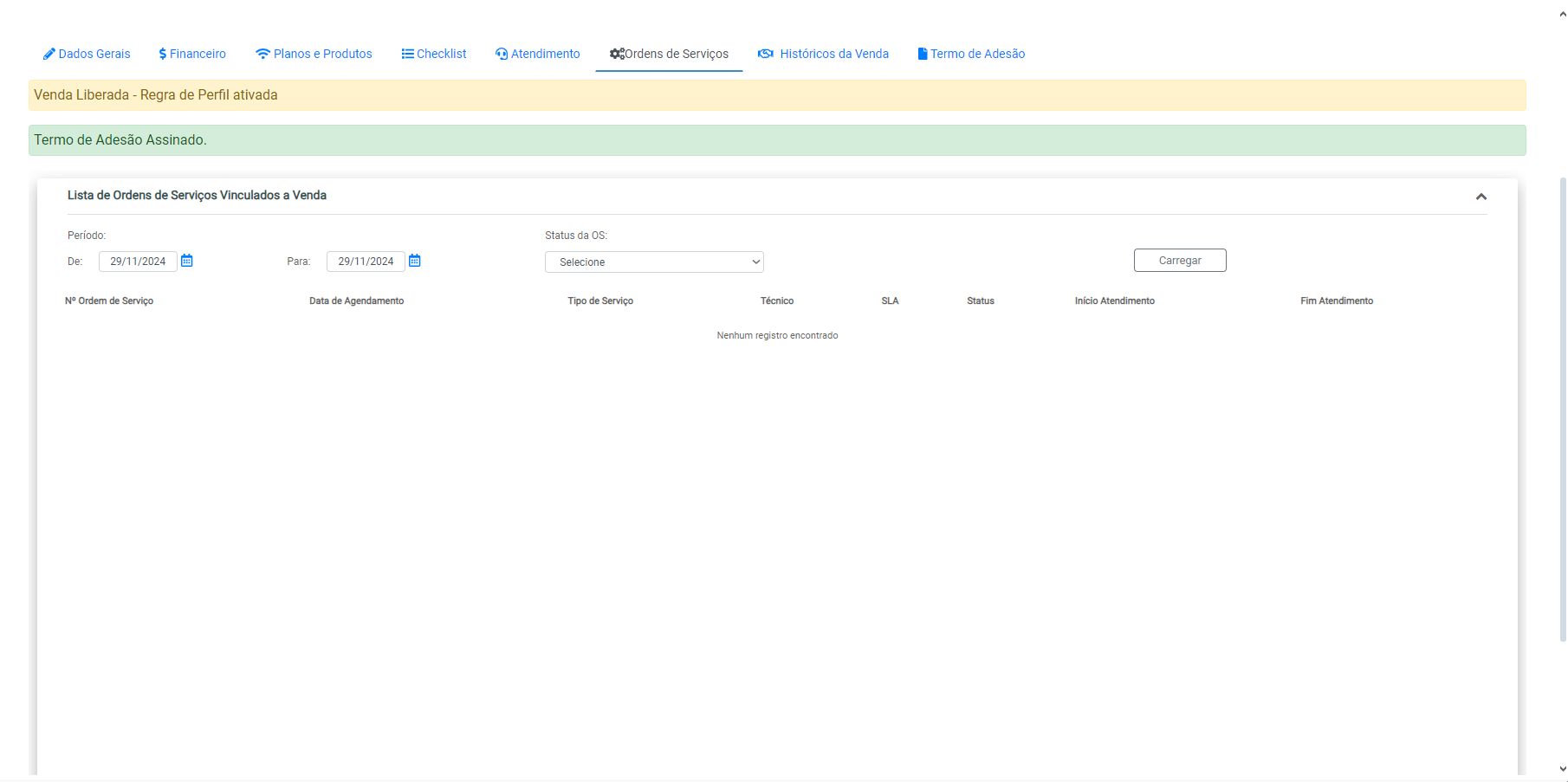The width and height of the screenshot is (1568, 782).
Task: Click the De start date input field
Action: pyautogui.click(x=138, y=262)
